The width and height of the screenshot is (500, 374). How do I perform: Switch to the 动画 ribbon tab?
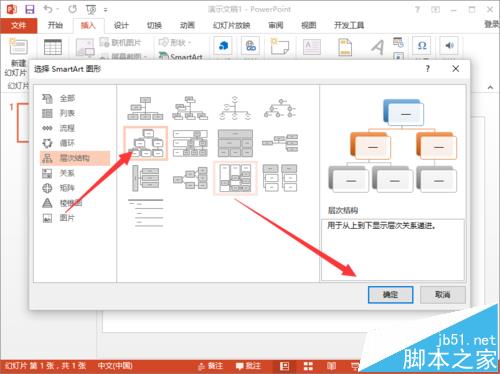coord(187,25)
